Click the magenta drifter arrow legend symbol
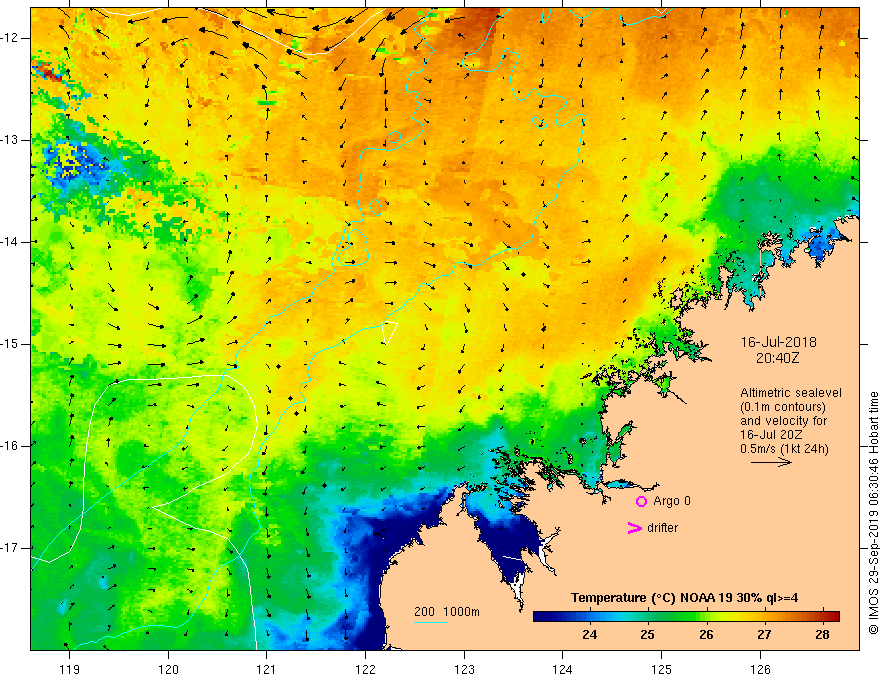Viewport: 880px width, 680px height. [634, 528]
